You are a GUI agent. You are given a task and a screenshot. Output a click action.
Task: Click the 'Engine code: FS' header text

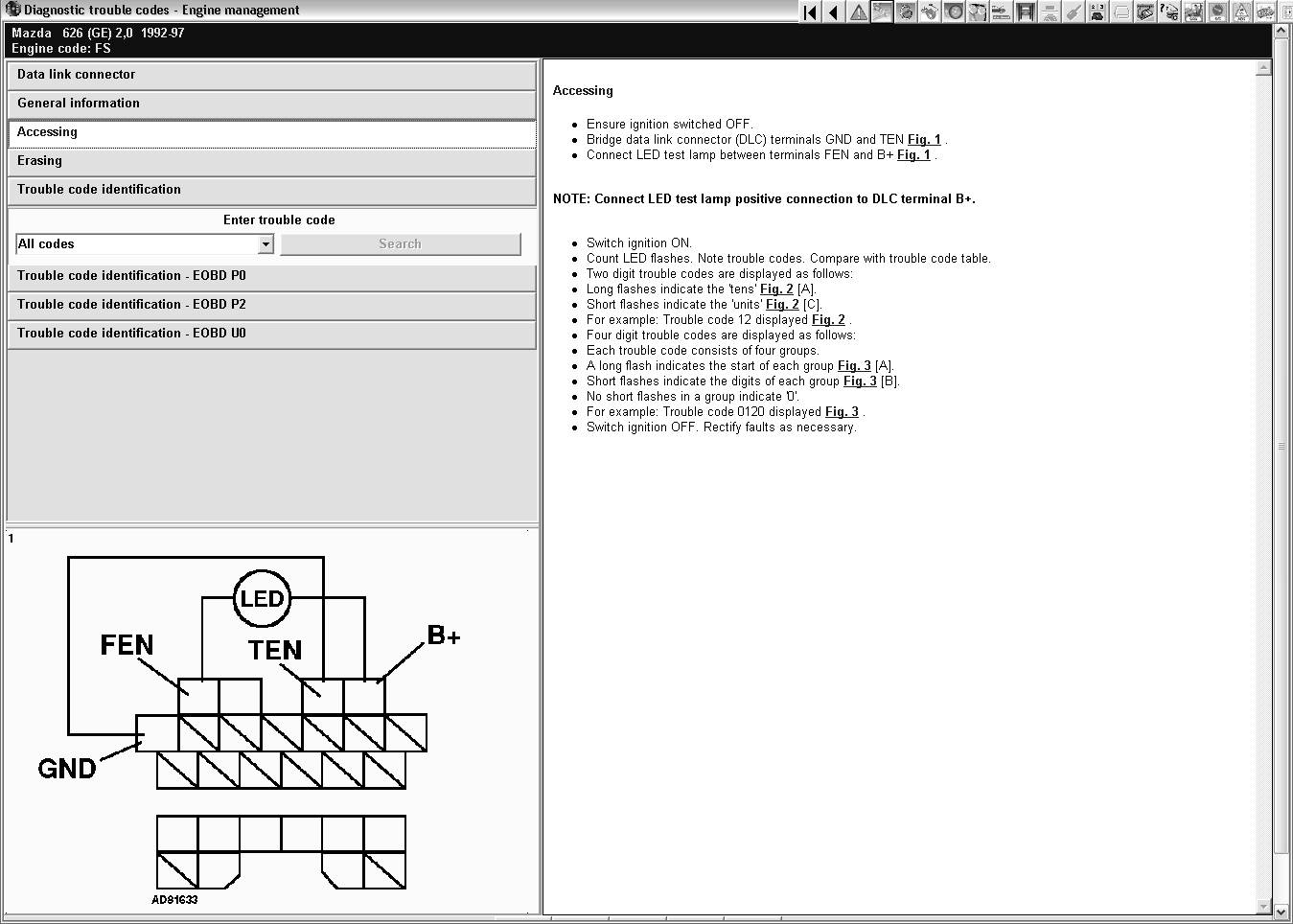coord(61,48)
